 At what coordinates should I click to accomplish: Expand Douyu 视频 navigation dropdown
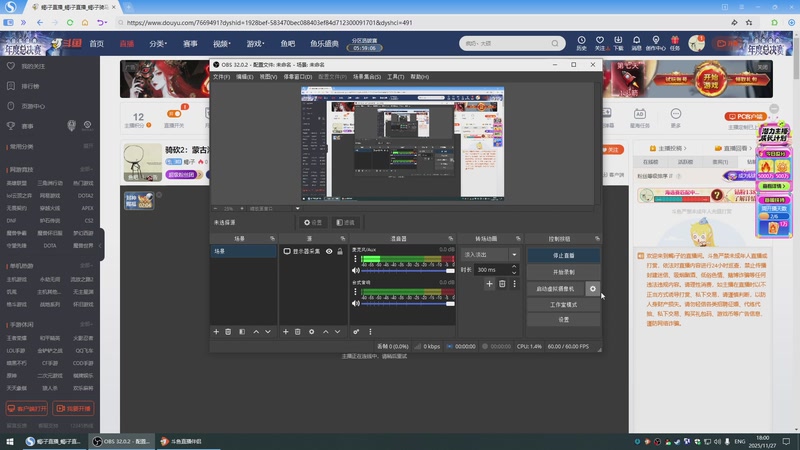click(222, 44)
